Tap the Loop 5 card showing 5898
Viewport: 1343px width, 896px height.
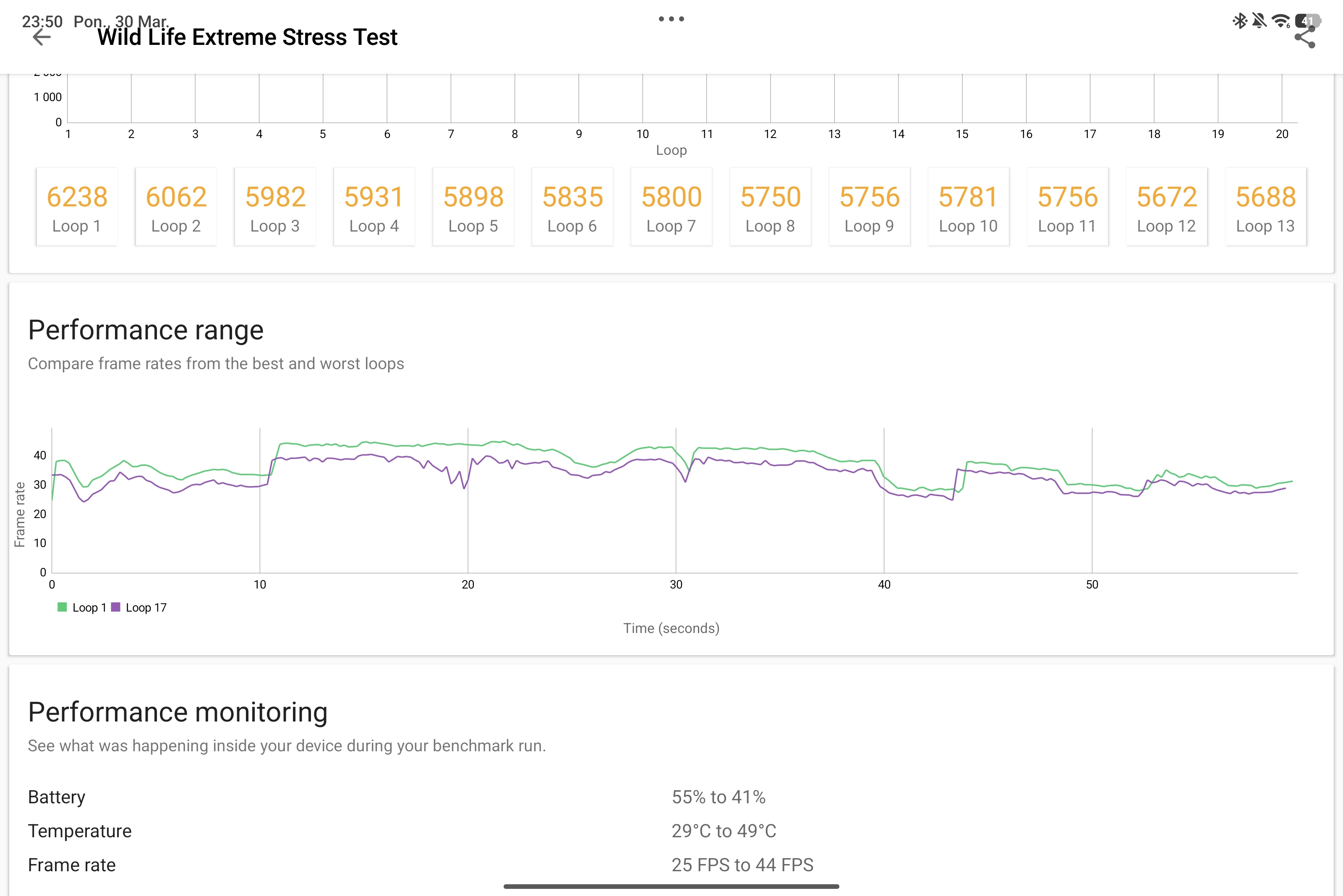(x=473, y=207)
